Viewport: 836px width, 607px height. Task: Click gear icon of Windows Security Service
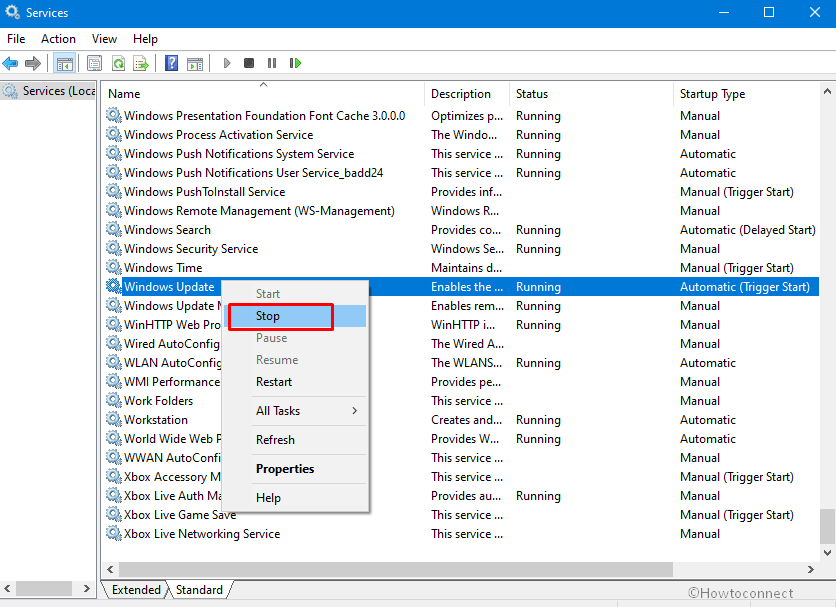[x=114, y=248]
